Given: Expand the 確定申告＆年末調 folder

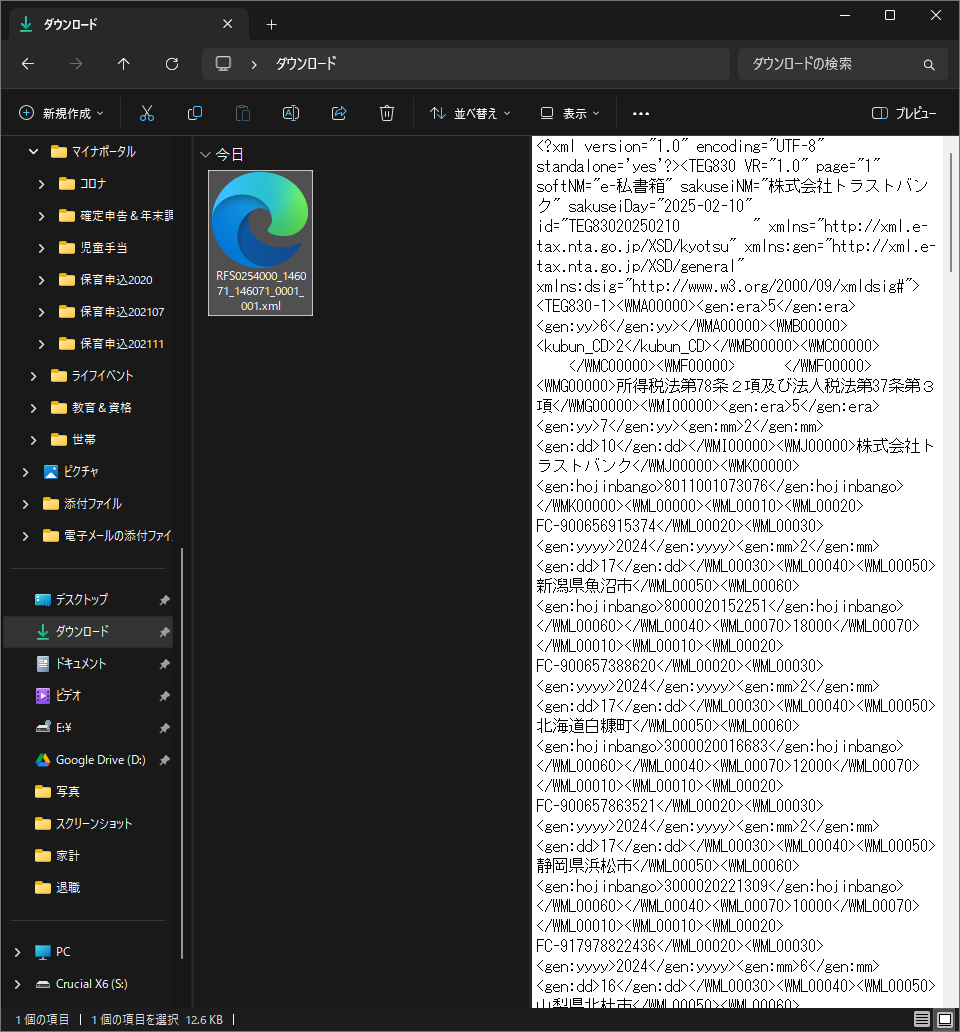Looking at the screenshot, I should tap(41, 216).
